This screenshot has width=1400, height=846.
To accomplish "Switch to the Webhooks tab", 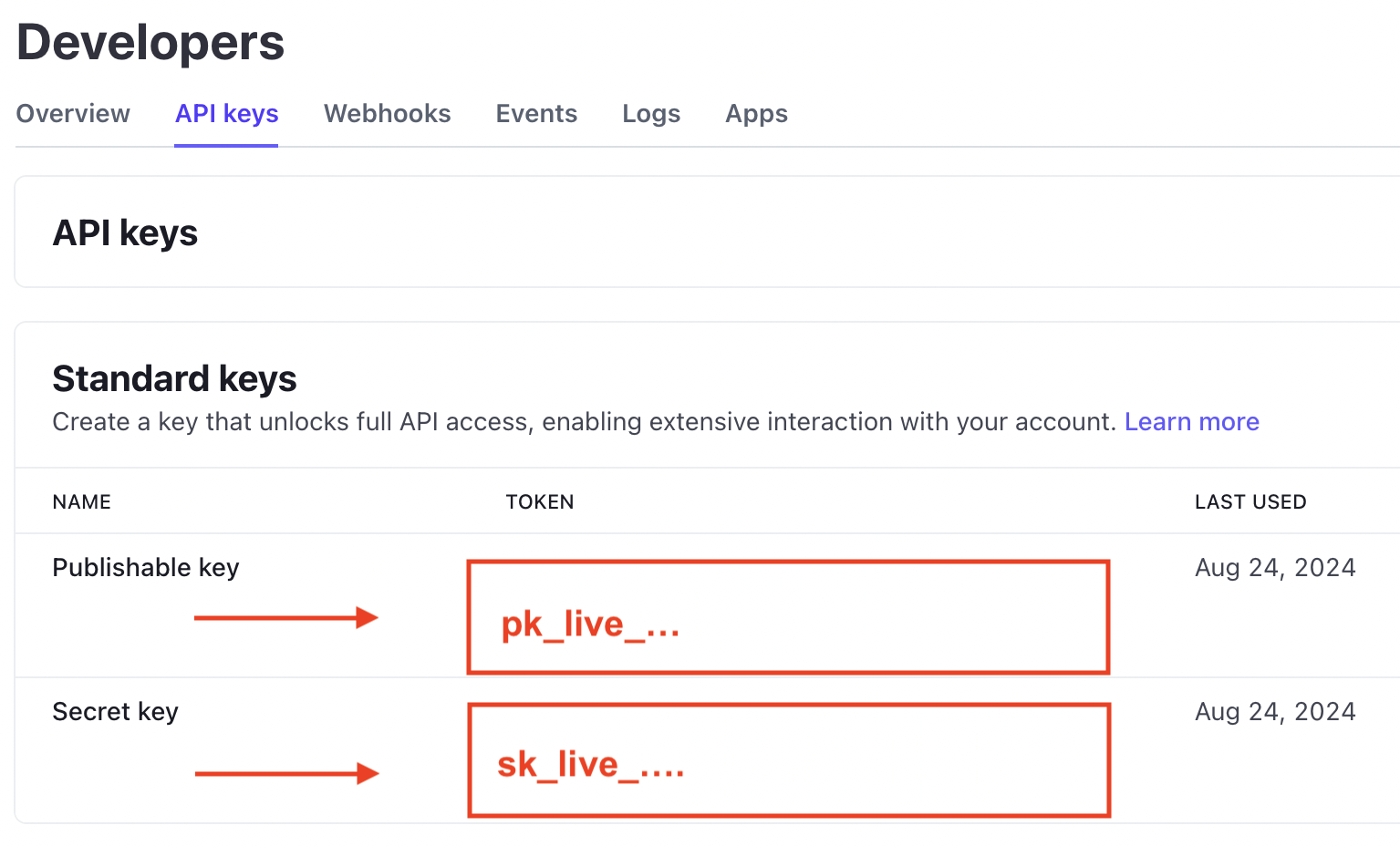I will [387, 114].
